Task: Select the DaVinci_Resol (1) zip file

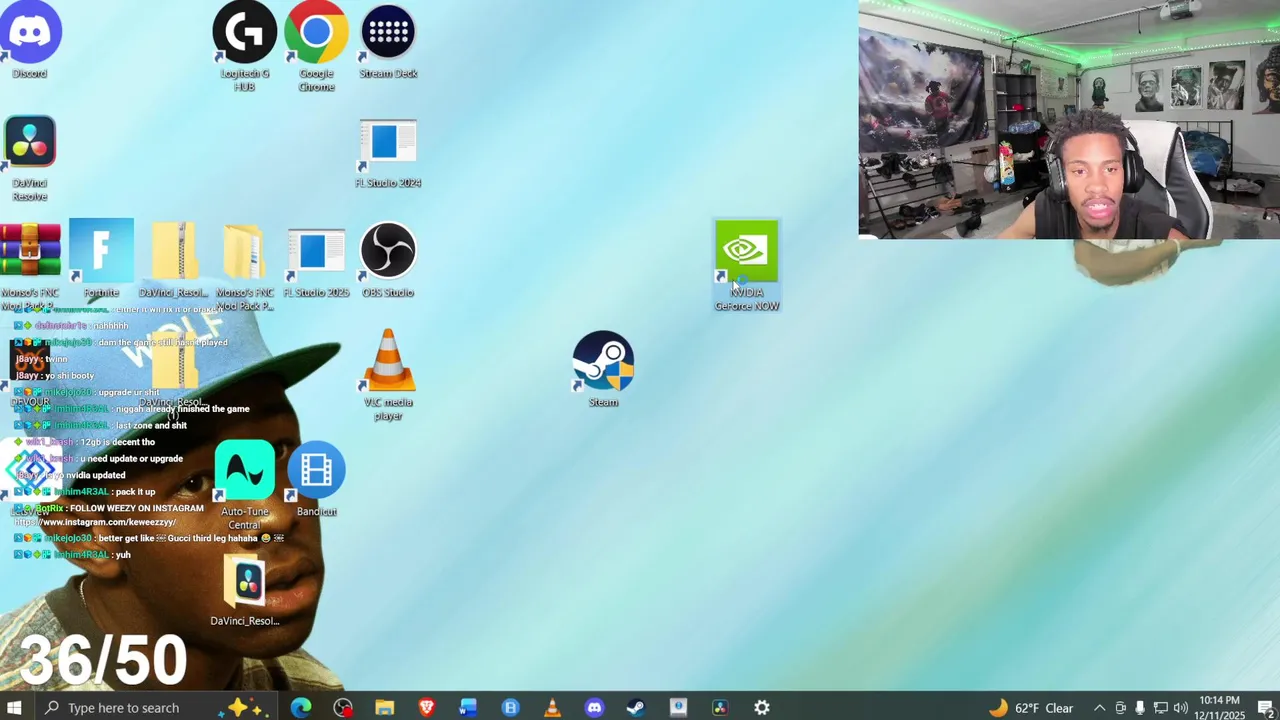Action: [x=173, y=375]
